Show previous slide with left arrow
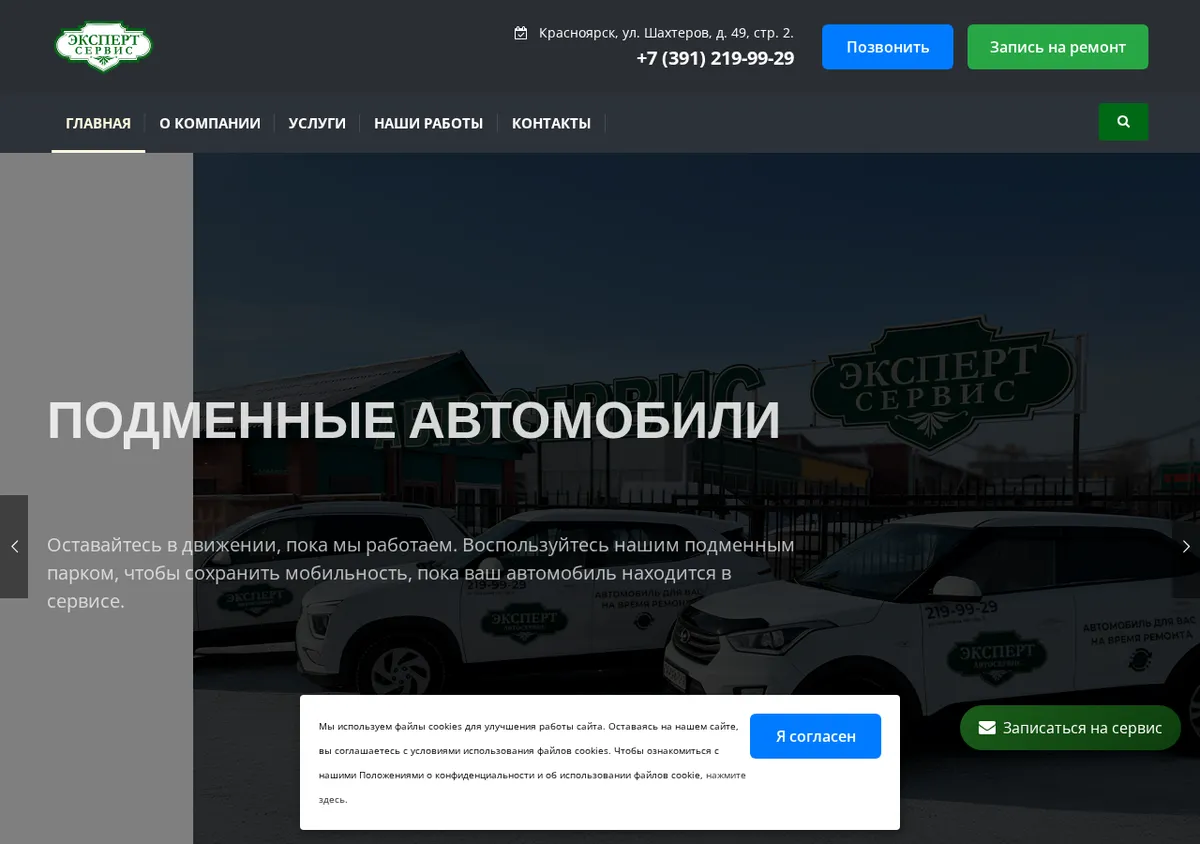Image resolution: width=1200 pixels, height=844 pixels. pyautogui.click(x=14, y=547)
